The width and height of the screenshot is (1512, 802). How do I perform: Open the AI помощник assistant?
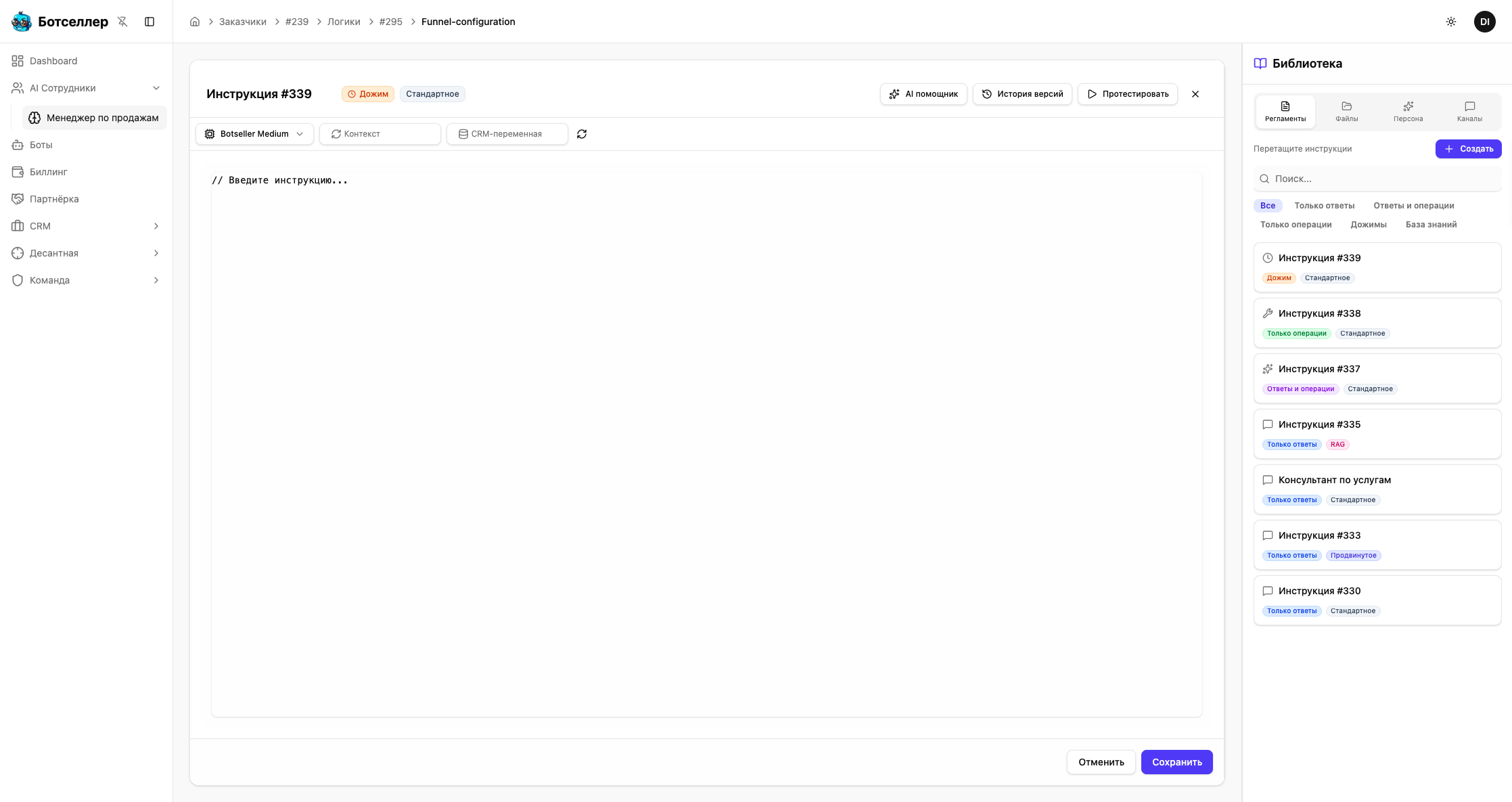pyautogui.click(x=923, y=94)
